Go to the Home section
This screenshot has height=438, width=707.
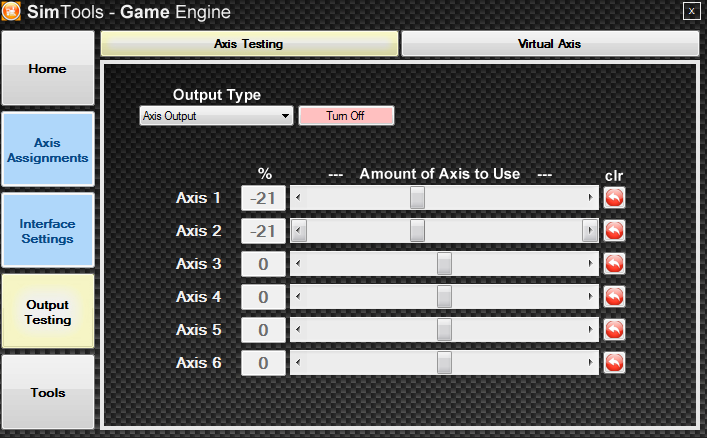point(48,68)
